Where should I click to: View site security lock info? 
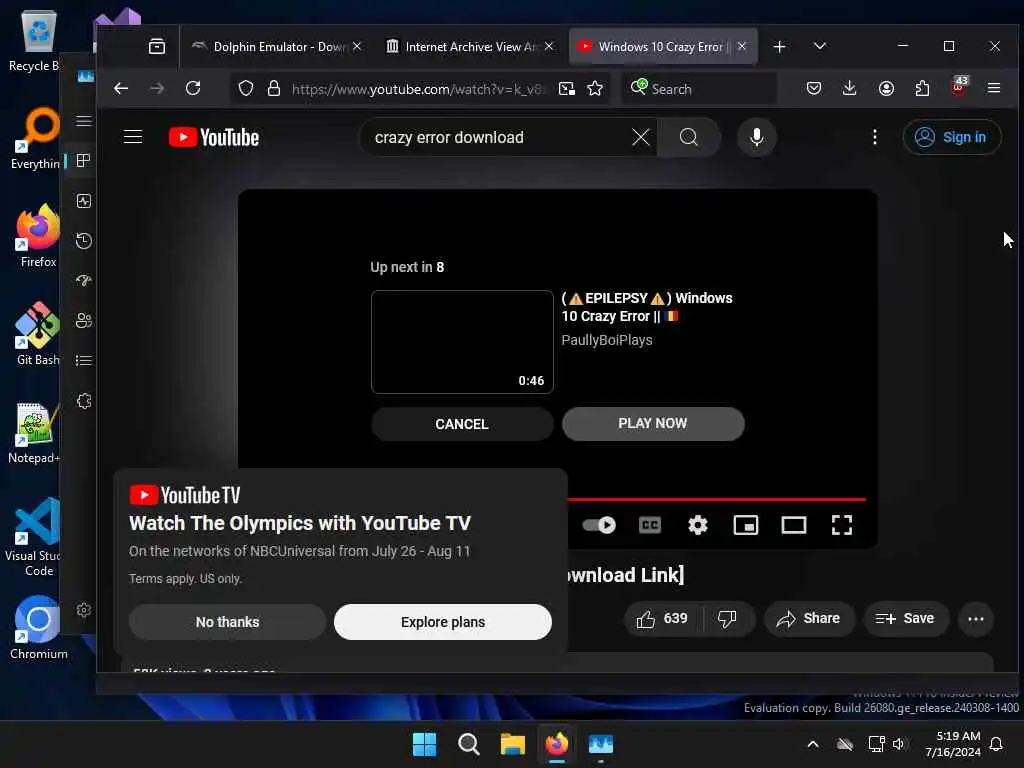274,88
